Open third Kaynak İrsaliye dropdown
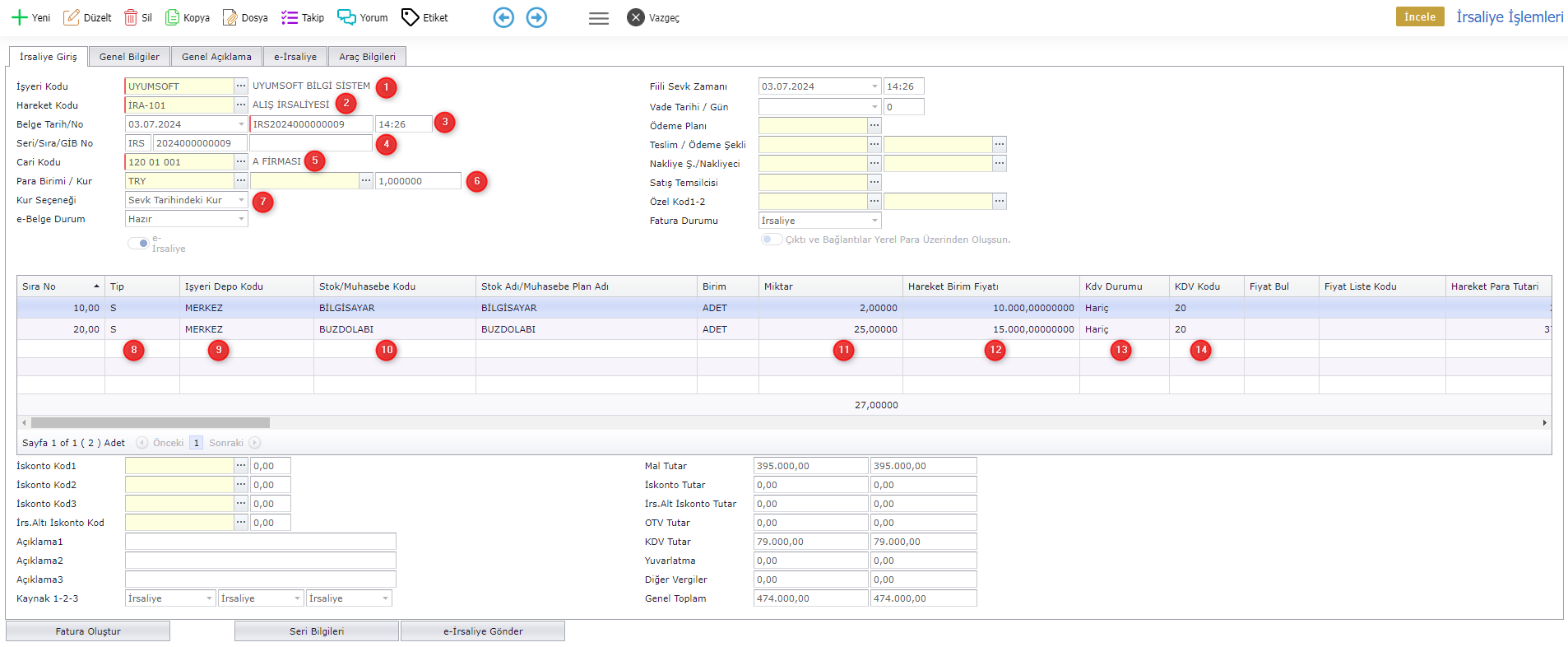This screenshot has width=1568, height=647. pos(385,598)
